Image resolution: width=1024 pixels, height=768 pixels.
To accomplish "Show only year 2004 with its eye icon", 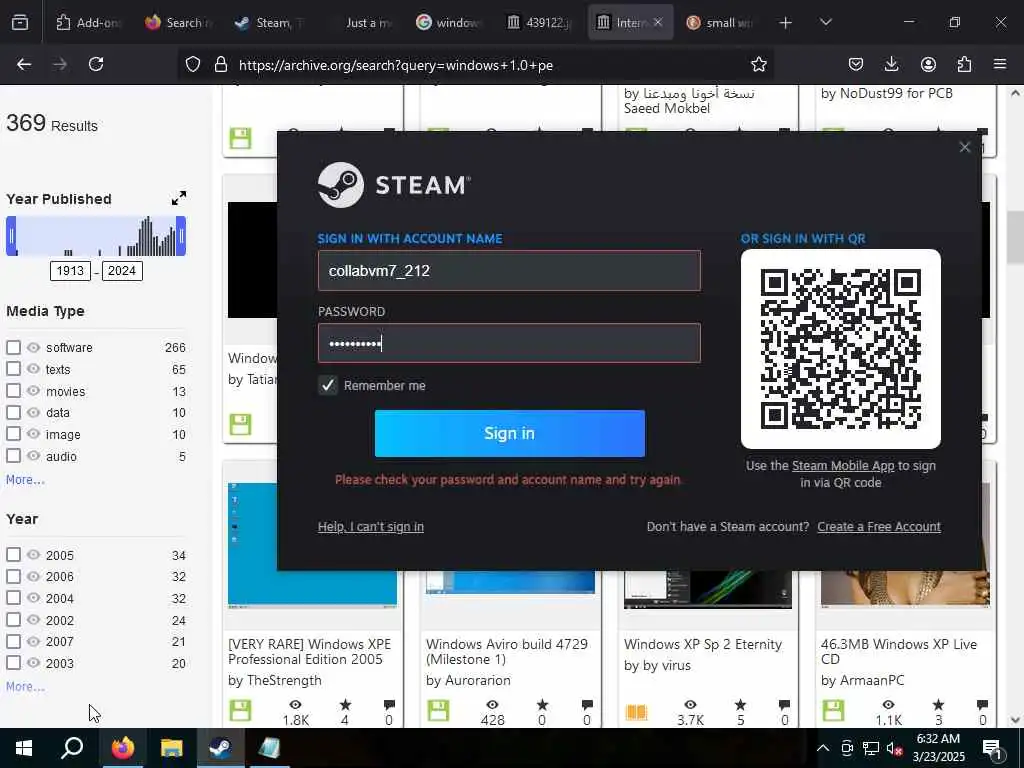I will pos(33,598).
